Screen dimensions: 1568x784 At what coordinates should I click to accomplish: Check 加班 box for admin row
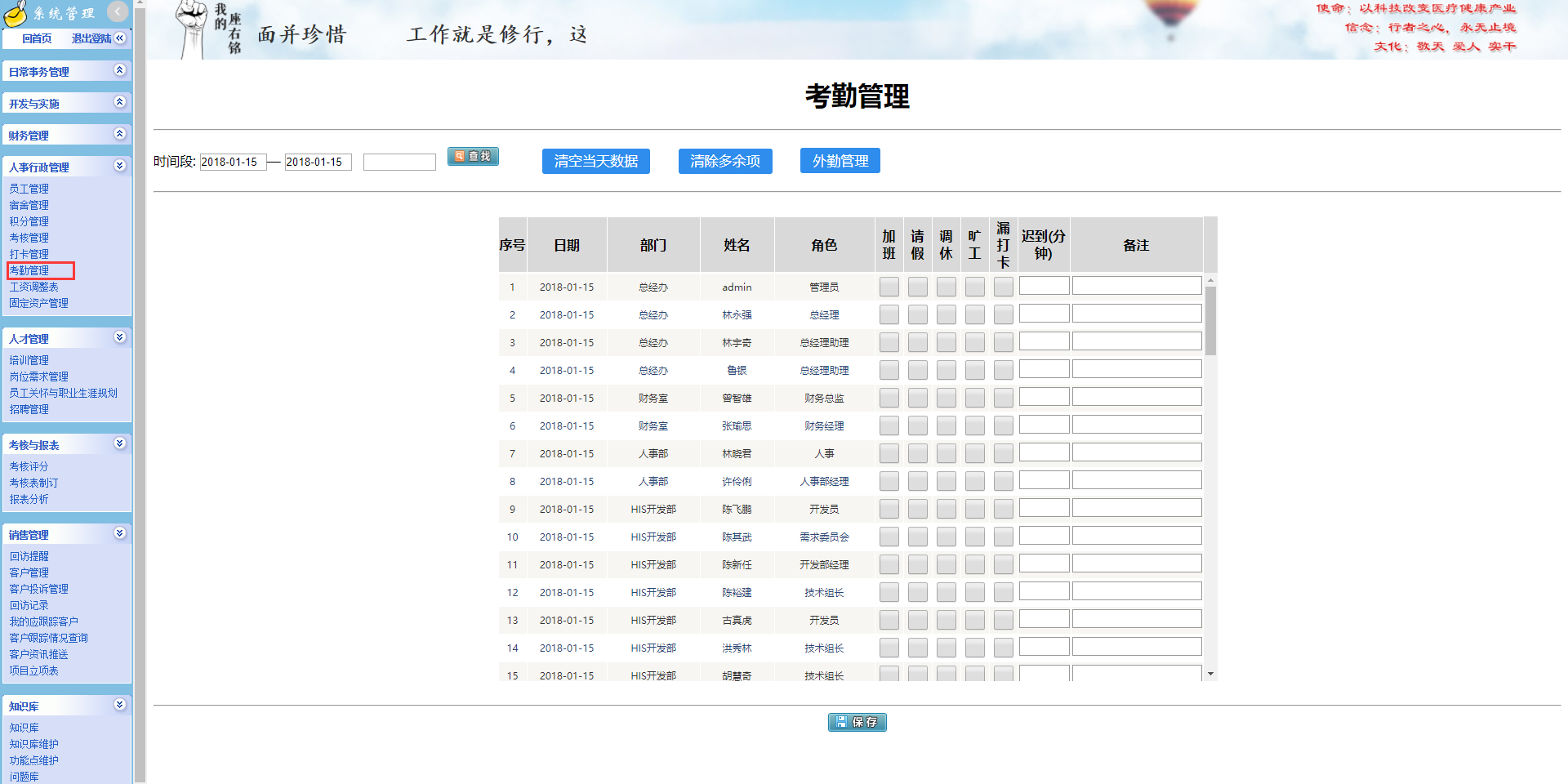[889, 287]
